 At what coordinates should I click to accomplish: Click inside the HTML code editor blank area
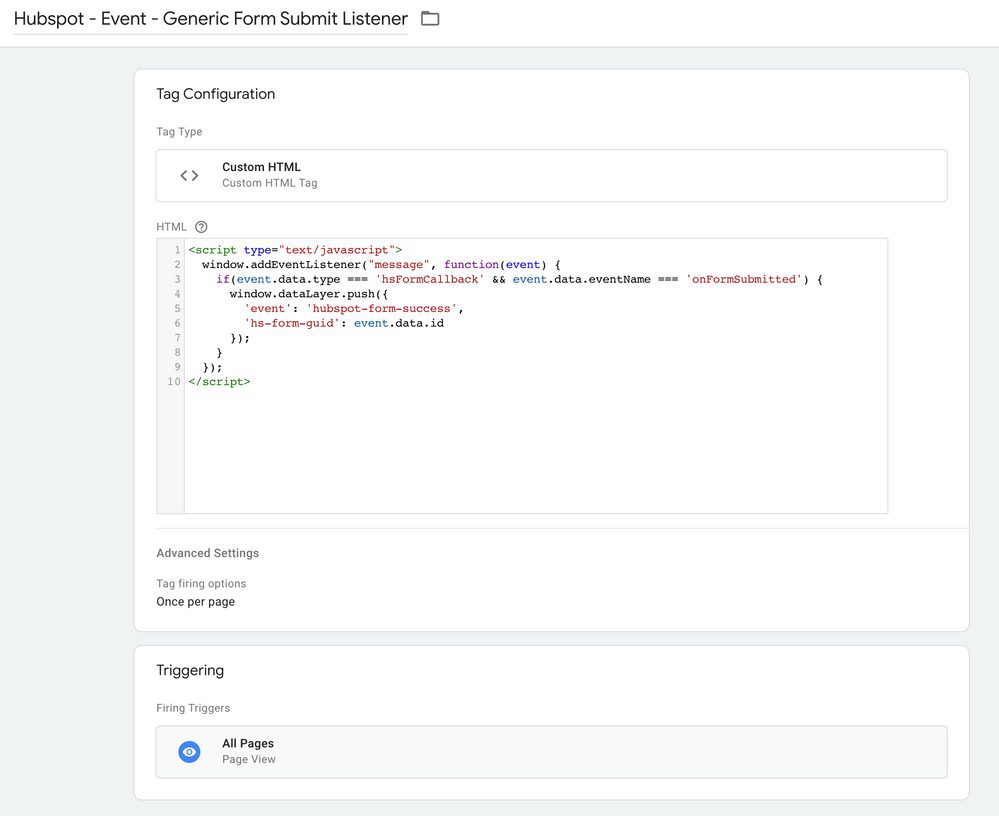535,449
